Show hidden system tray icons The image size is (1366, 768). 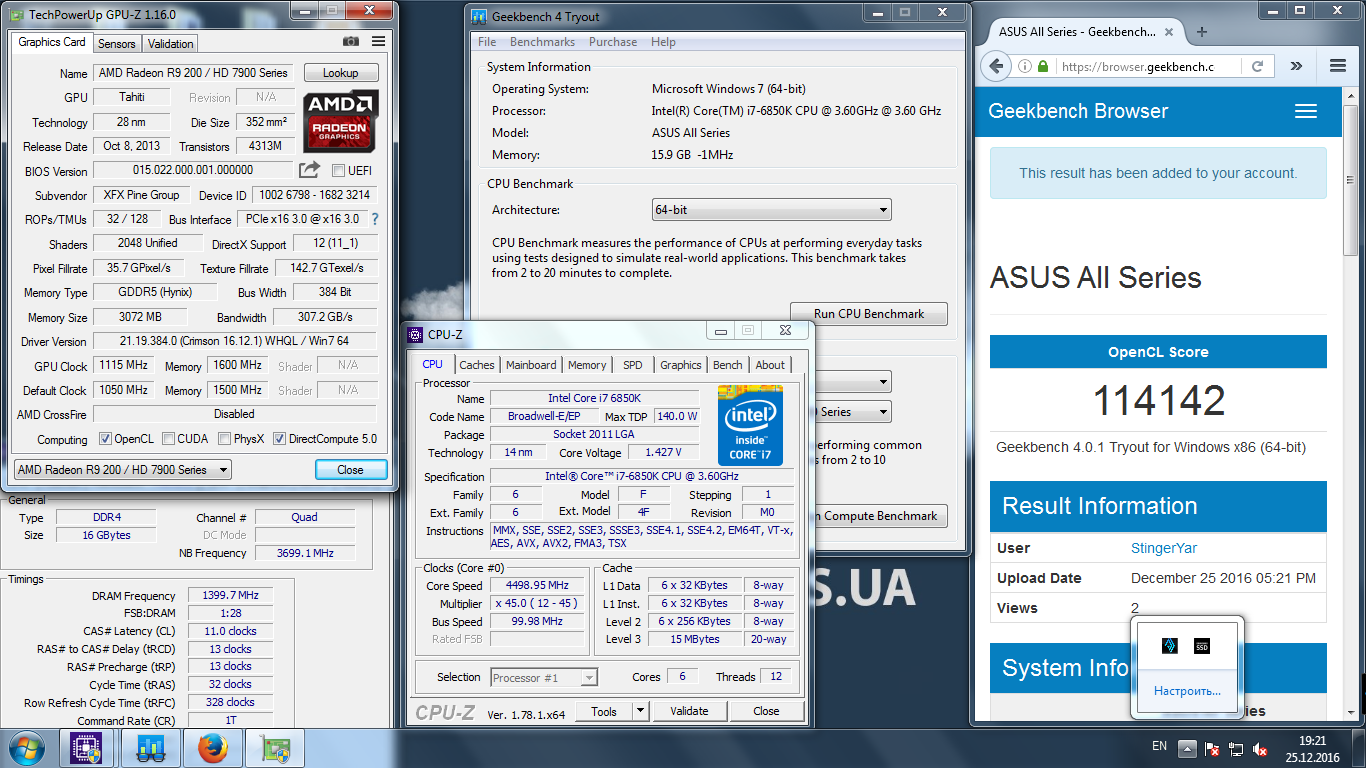(1187, 748)
